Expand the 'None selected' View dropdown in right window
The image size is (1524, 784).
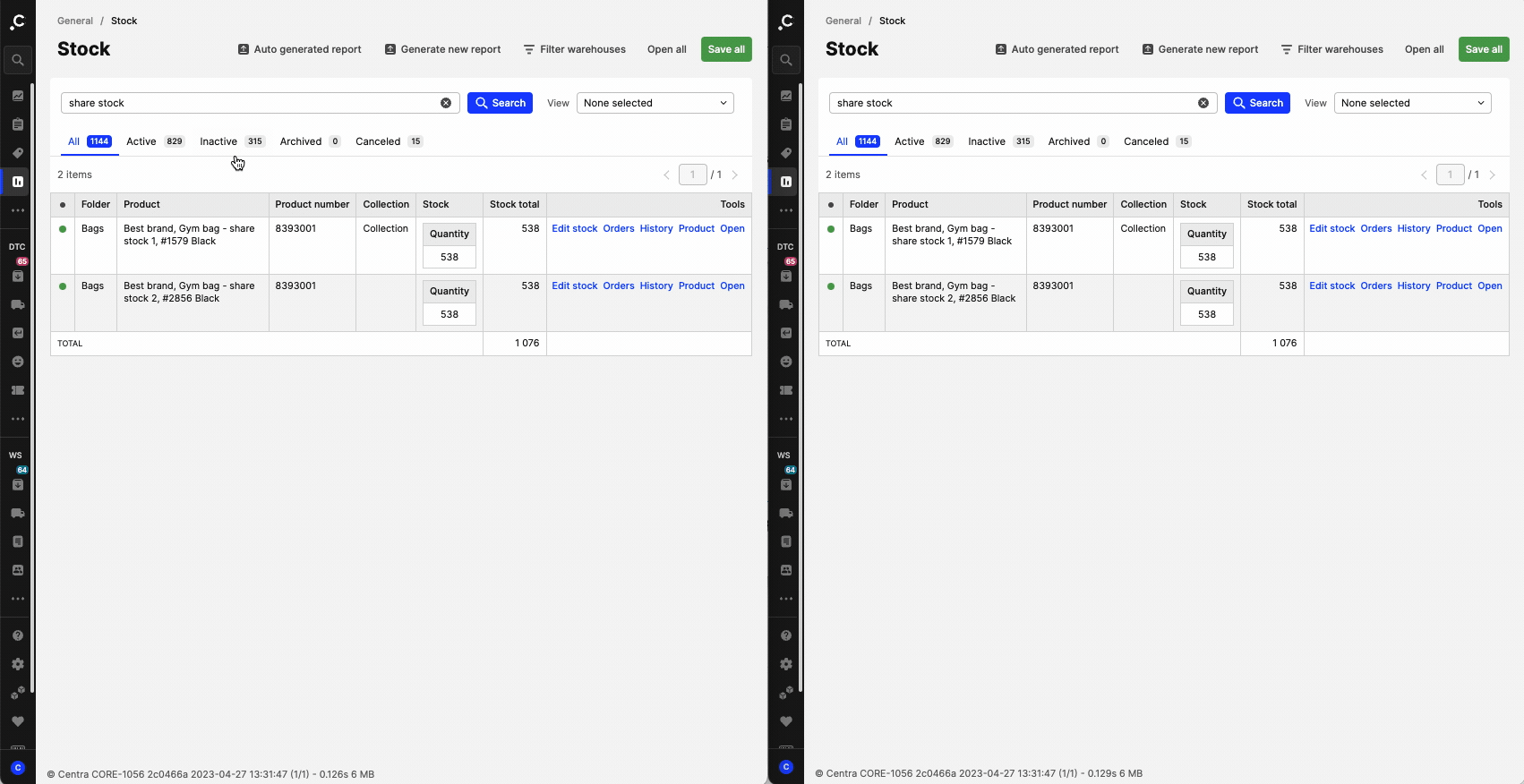click(1412, 103)
